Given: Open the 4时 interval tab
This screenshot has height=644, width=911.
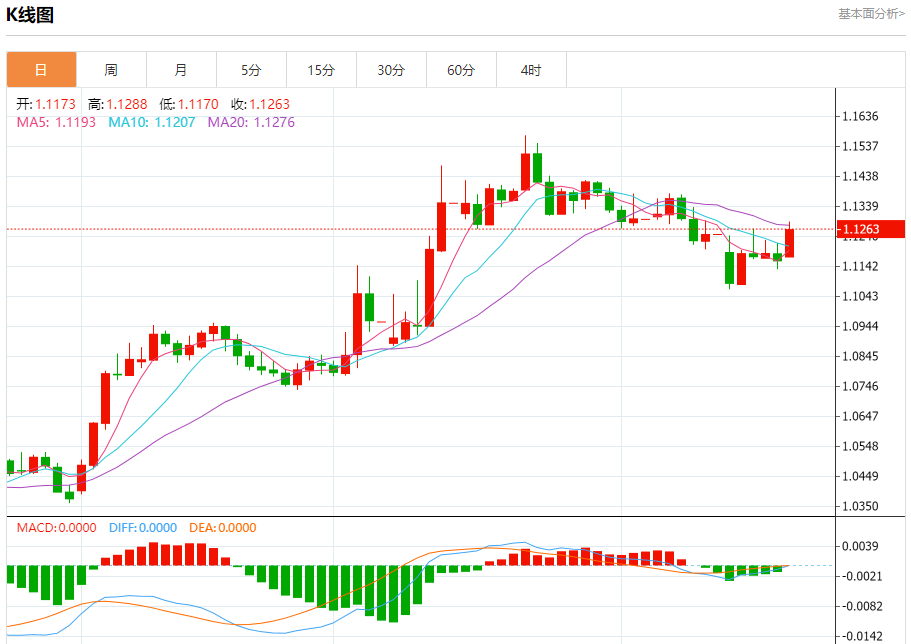Looking at the screenshot, I should click(531, 70).
